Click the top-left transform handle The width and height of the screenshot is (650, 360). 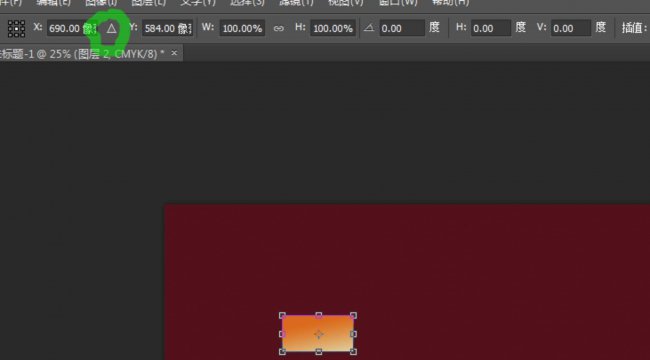point(282,316)
